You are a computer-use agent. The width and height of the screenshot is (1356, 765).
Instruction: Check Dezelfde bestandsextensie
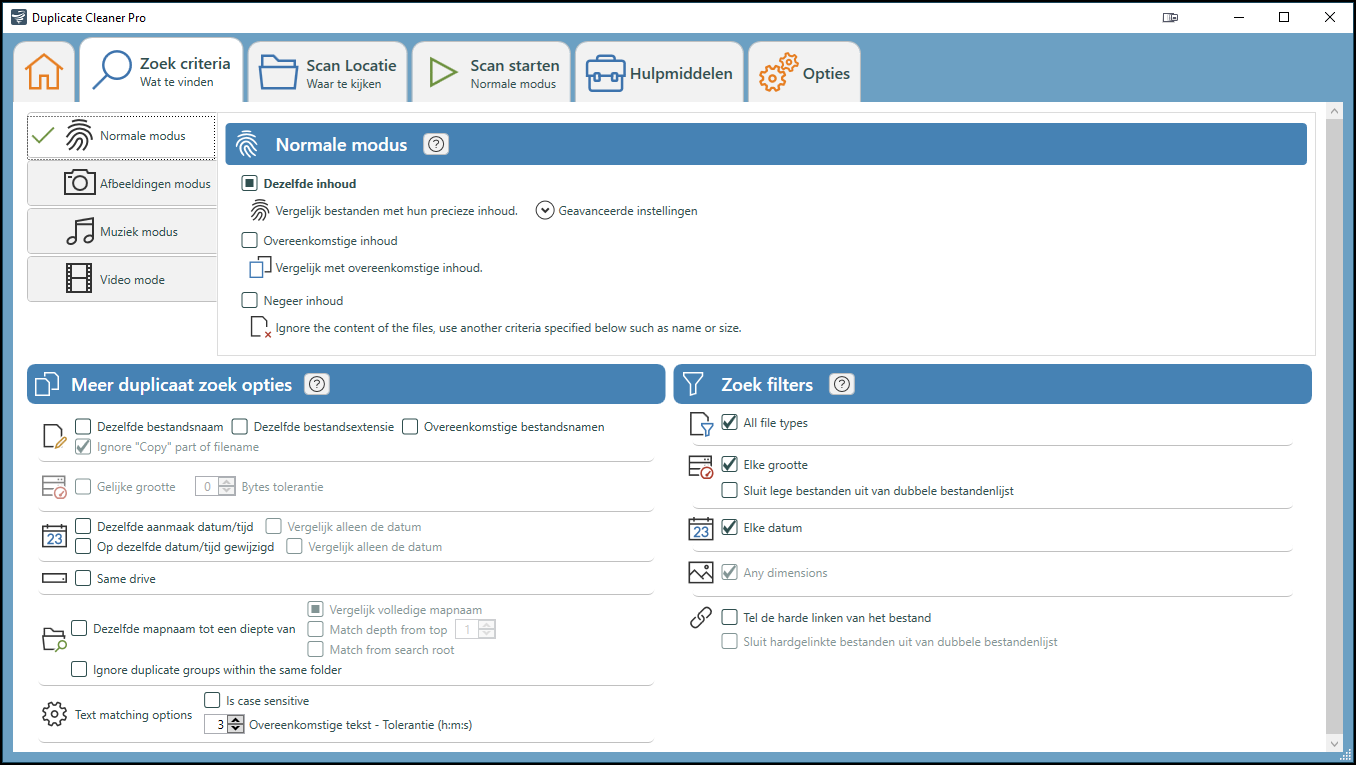[x=240, y=427]
